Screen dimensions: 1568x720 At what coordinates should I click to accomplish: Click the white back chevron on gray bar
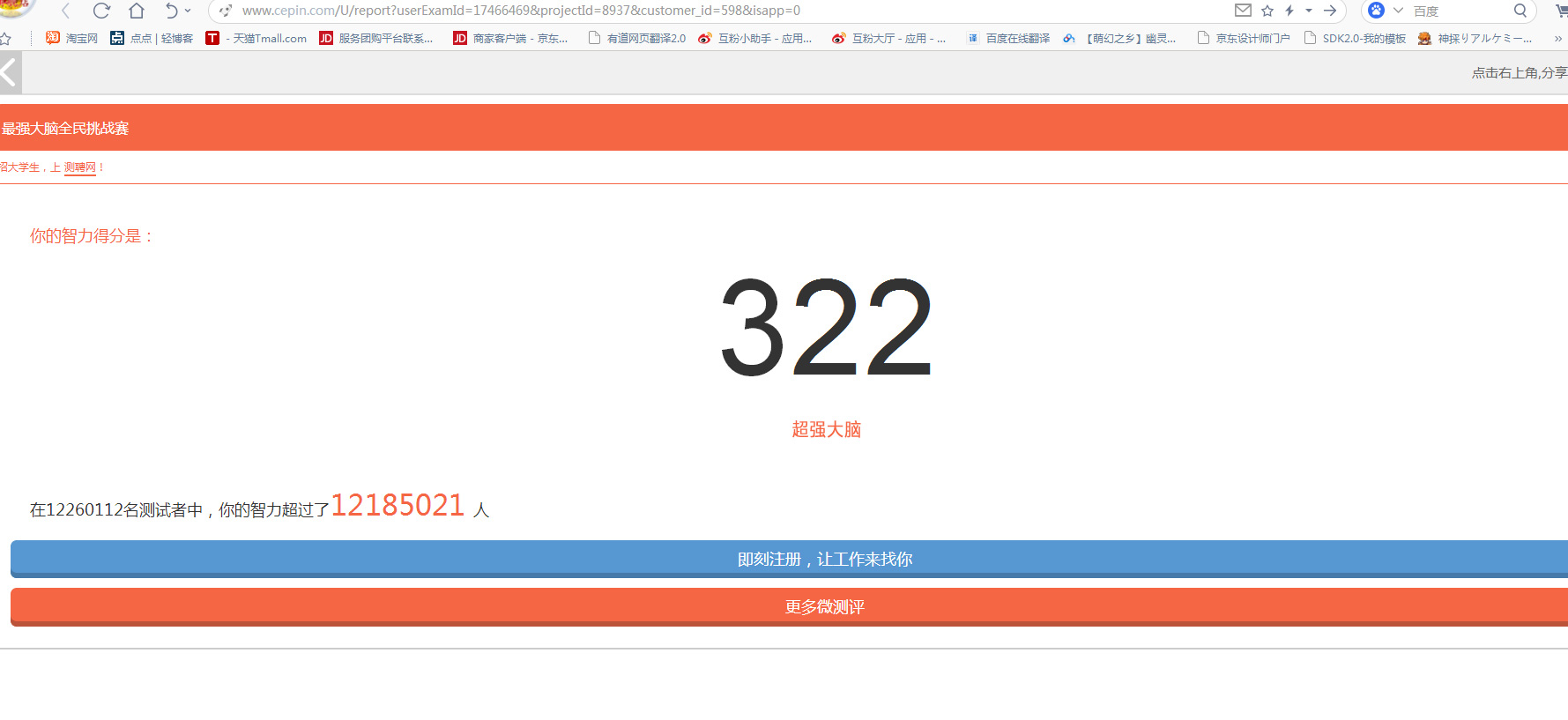[10, 72]
